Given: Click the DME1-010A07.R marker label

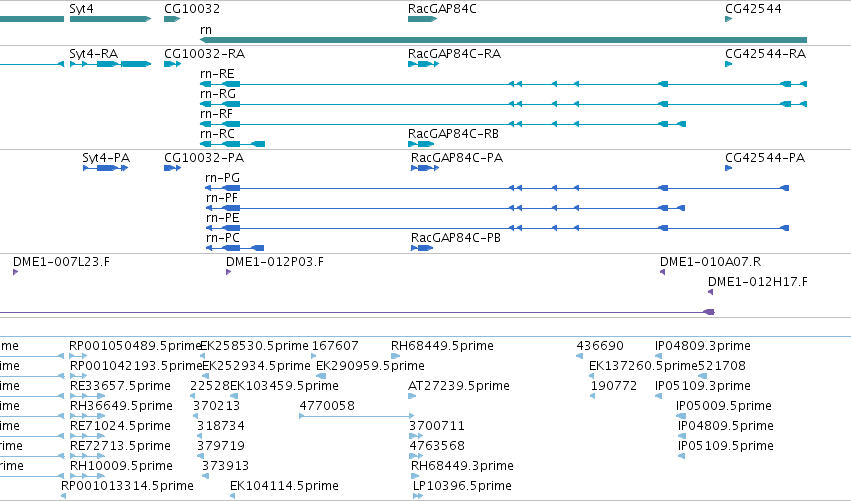Looking at the screenshot, I should tap(710, 262).
